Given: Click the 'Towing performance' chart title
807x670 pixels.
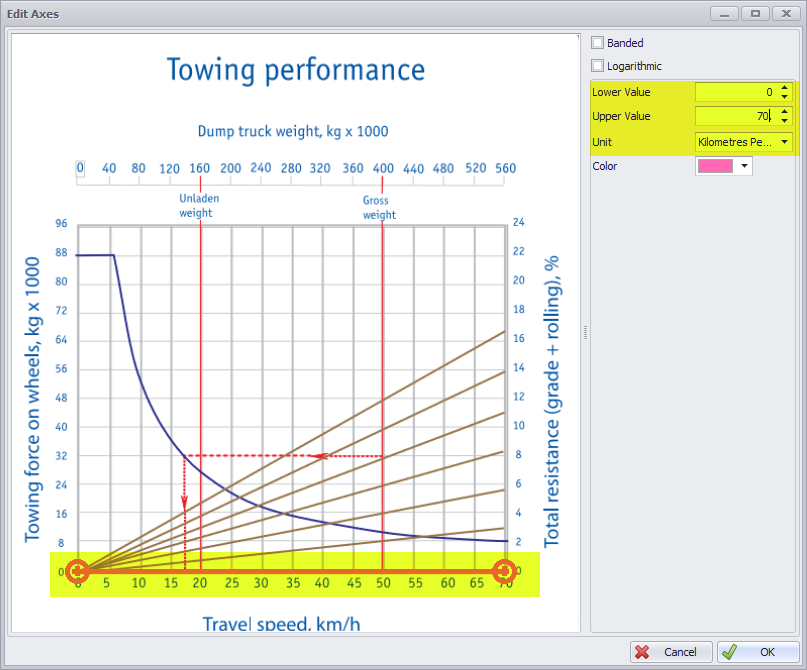Looking at the screenshot, I should point(296,70).
